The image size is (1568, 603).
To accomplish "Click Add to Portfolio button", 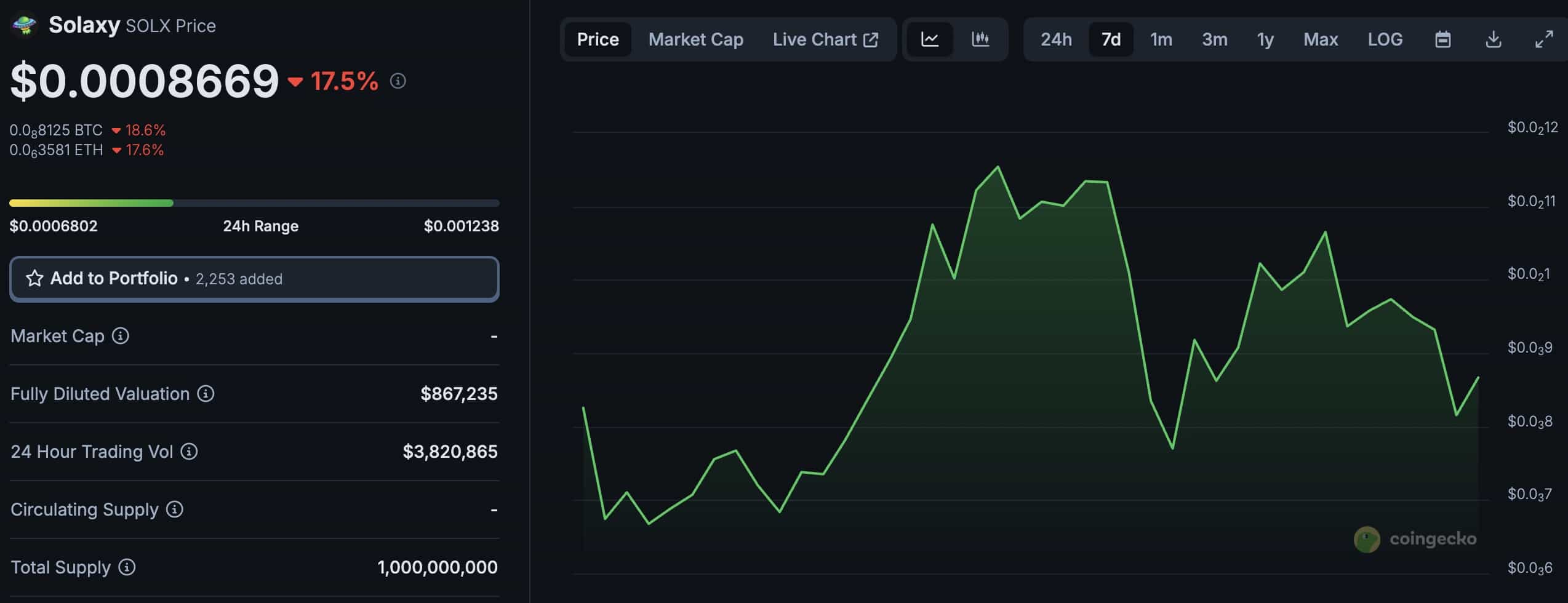I will (254, 279).
